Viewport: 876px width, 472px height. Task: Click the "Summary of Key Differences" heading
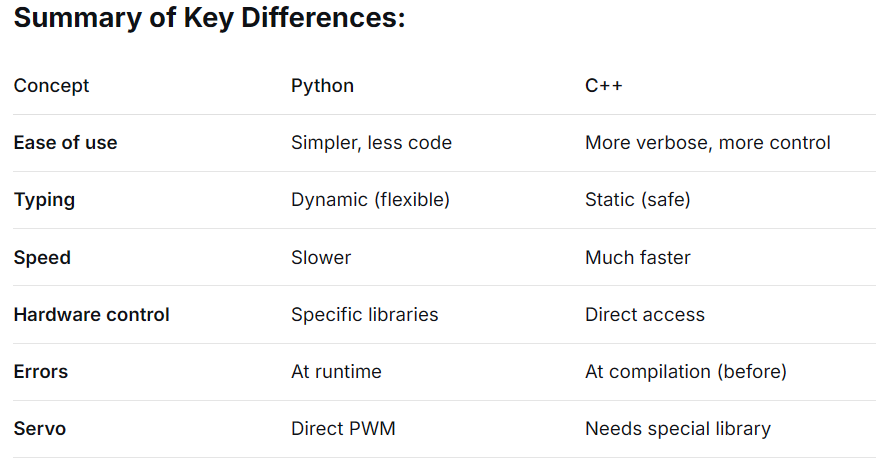point(209,19)
